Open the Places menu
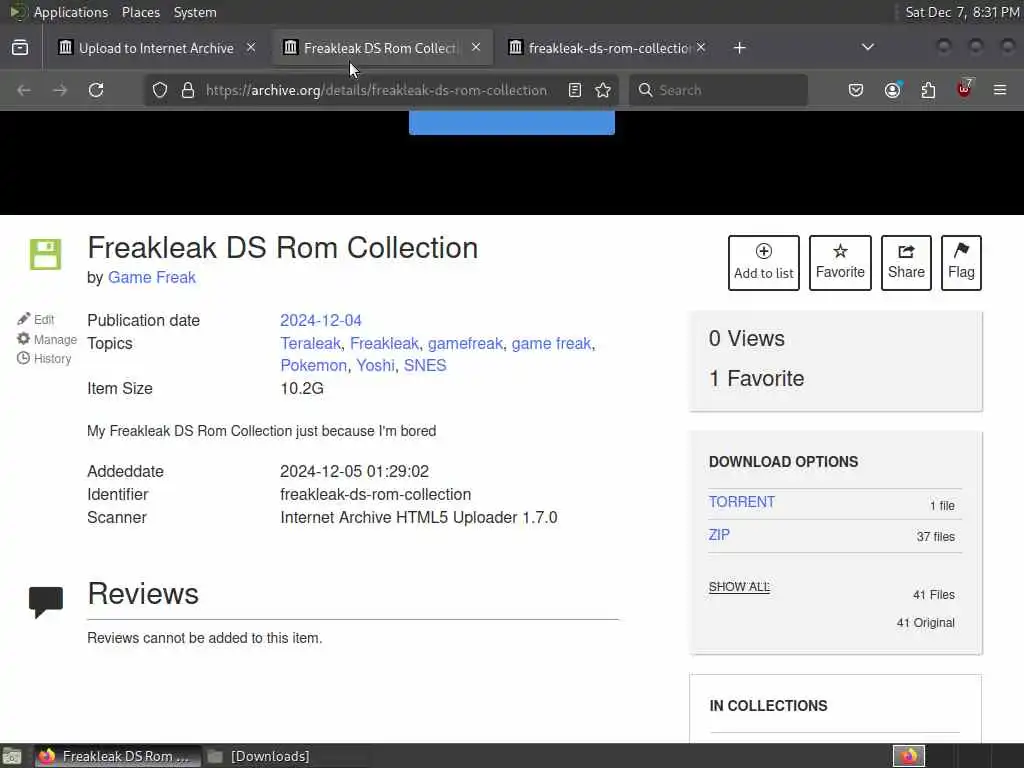The width and height of the screenshot is (1024, 768). point(141,12)
